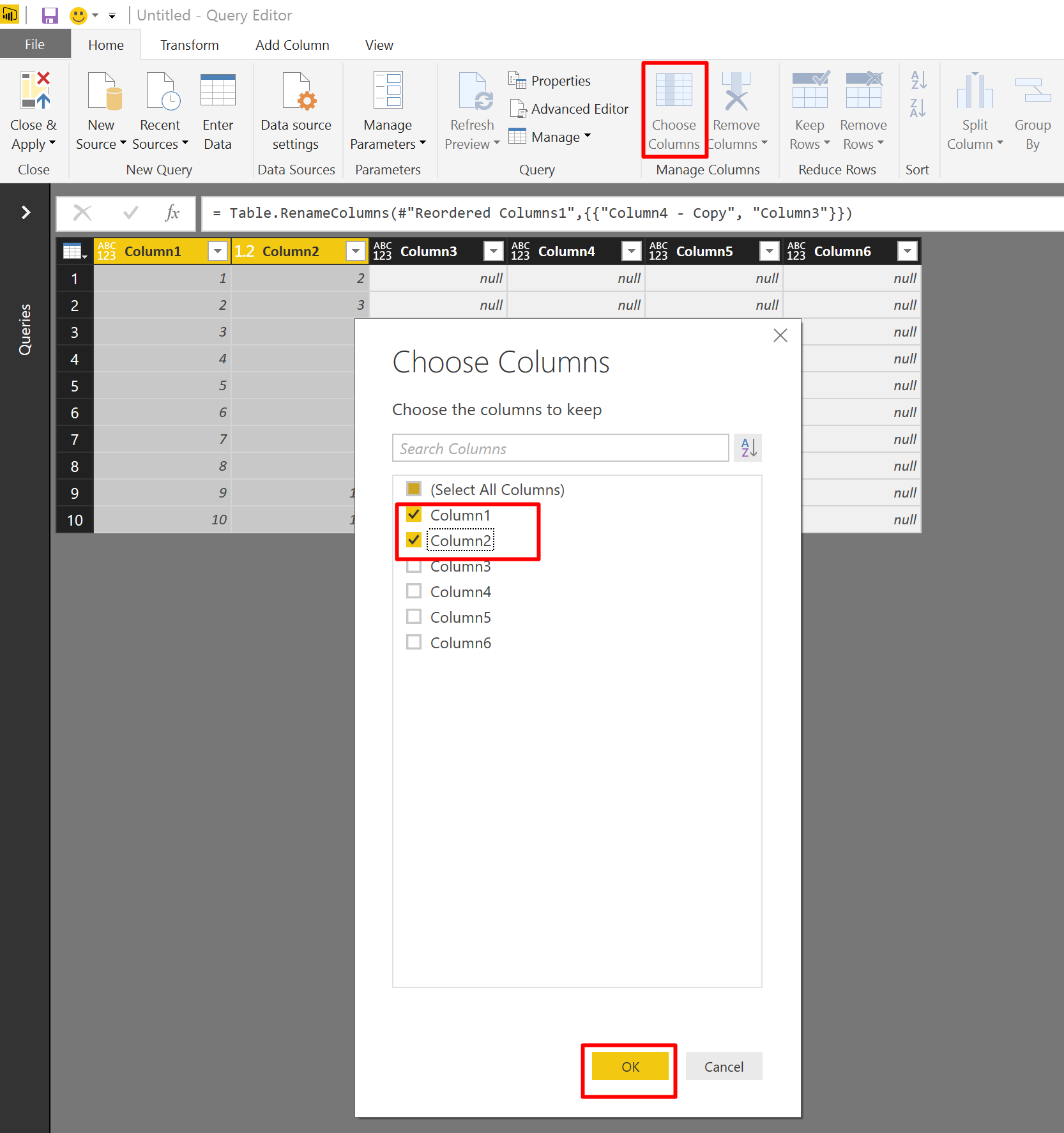The image size is (1064, 1133).
Task: Switch to the Add Column tab
Action: pyautogui.click(x=293, y=45)
